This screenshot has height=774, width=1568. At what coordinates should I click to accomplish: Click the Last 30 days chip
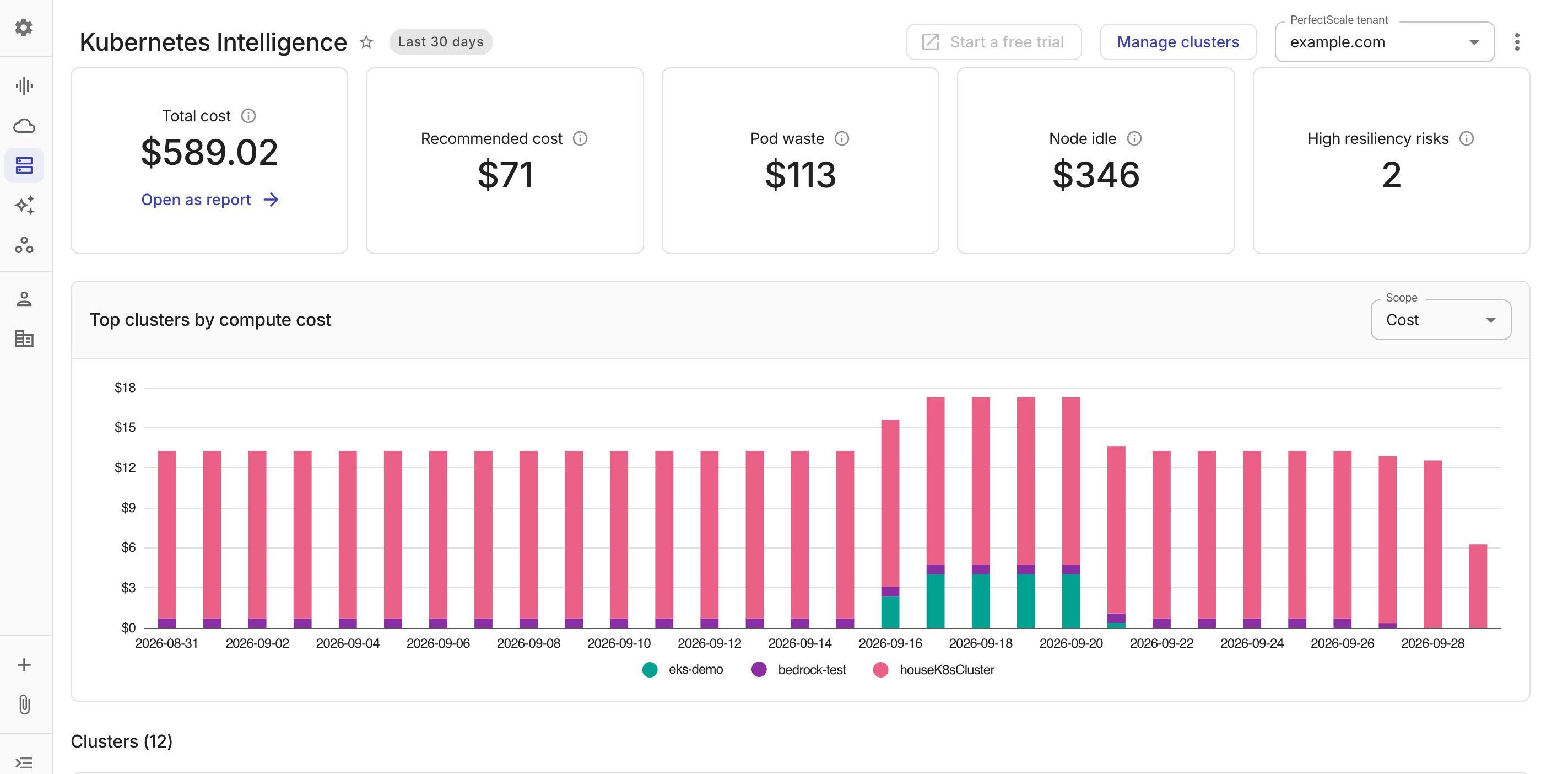[x=441, y=42]
